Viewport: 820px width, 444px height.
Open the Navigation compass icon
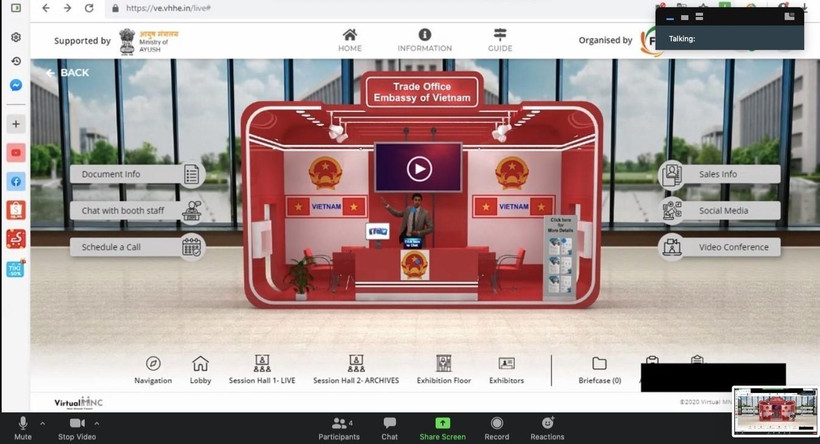(153, 364)
